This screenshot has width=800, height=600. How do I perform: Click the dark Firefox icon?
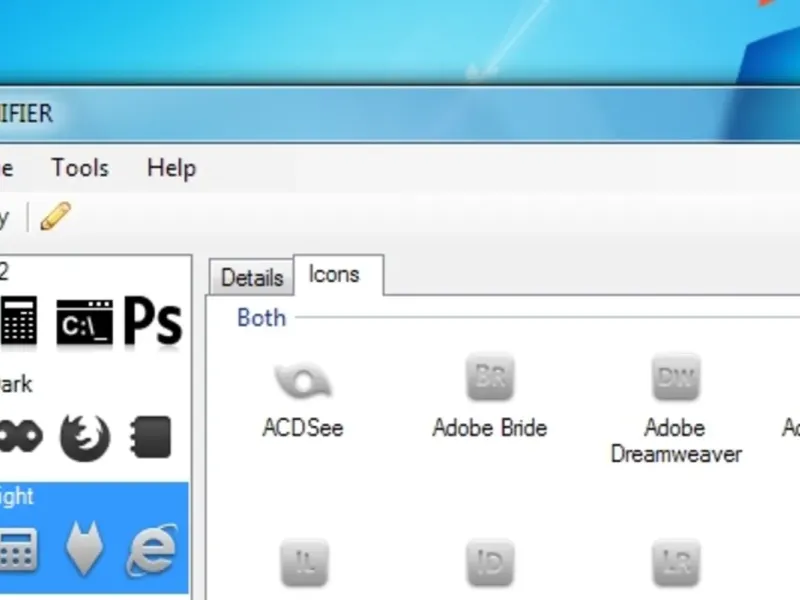click(x=85, y=437)
